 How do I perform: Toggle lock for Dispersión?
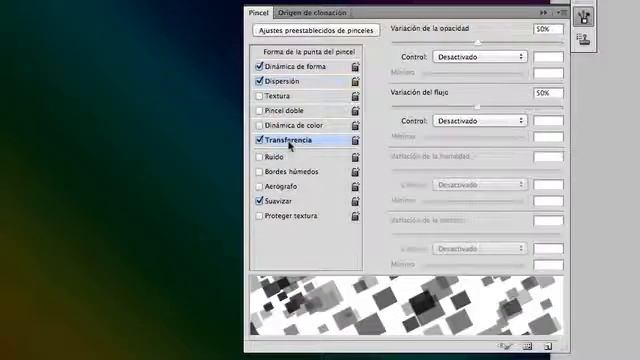point(356,82)
